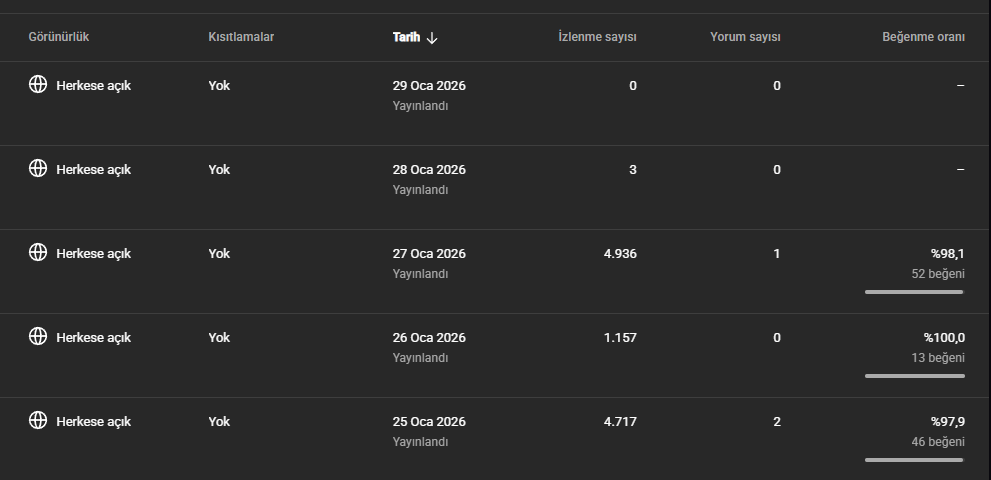The height and width of the screenshot is (480, 991).
Task: Click the like ratio bar under "13 beğeni"
Action: pos(914,376)
